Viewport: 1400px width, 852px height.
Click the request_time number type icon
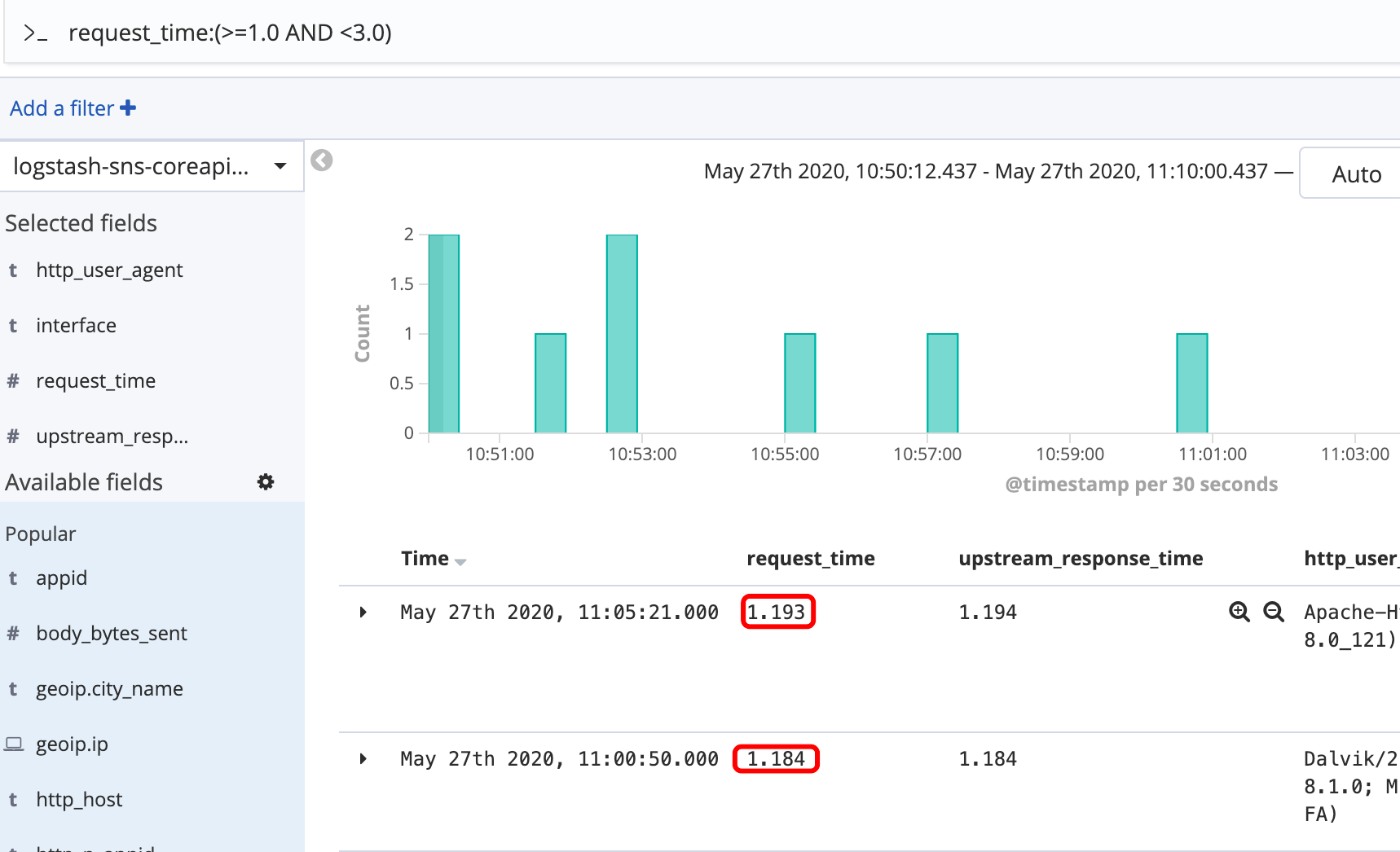(13, 381)
